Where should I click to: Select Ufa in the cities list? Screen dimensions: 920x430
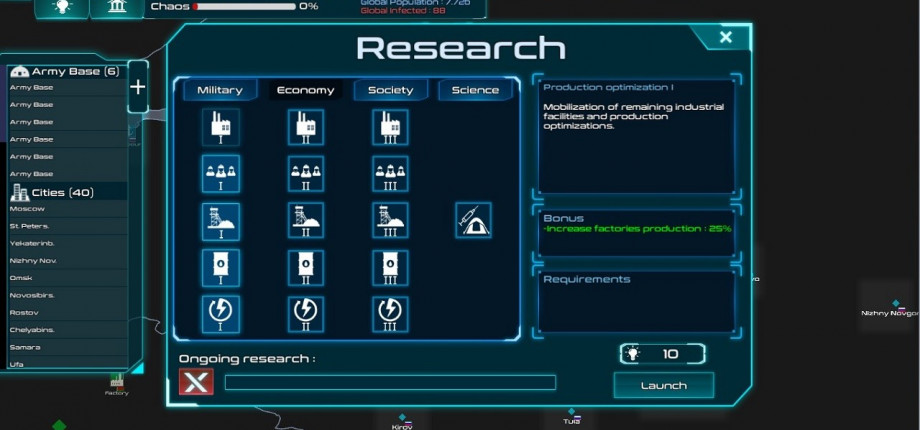(68, 364)
